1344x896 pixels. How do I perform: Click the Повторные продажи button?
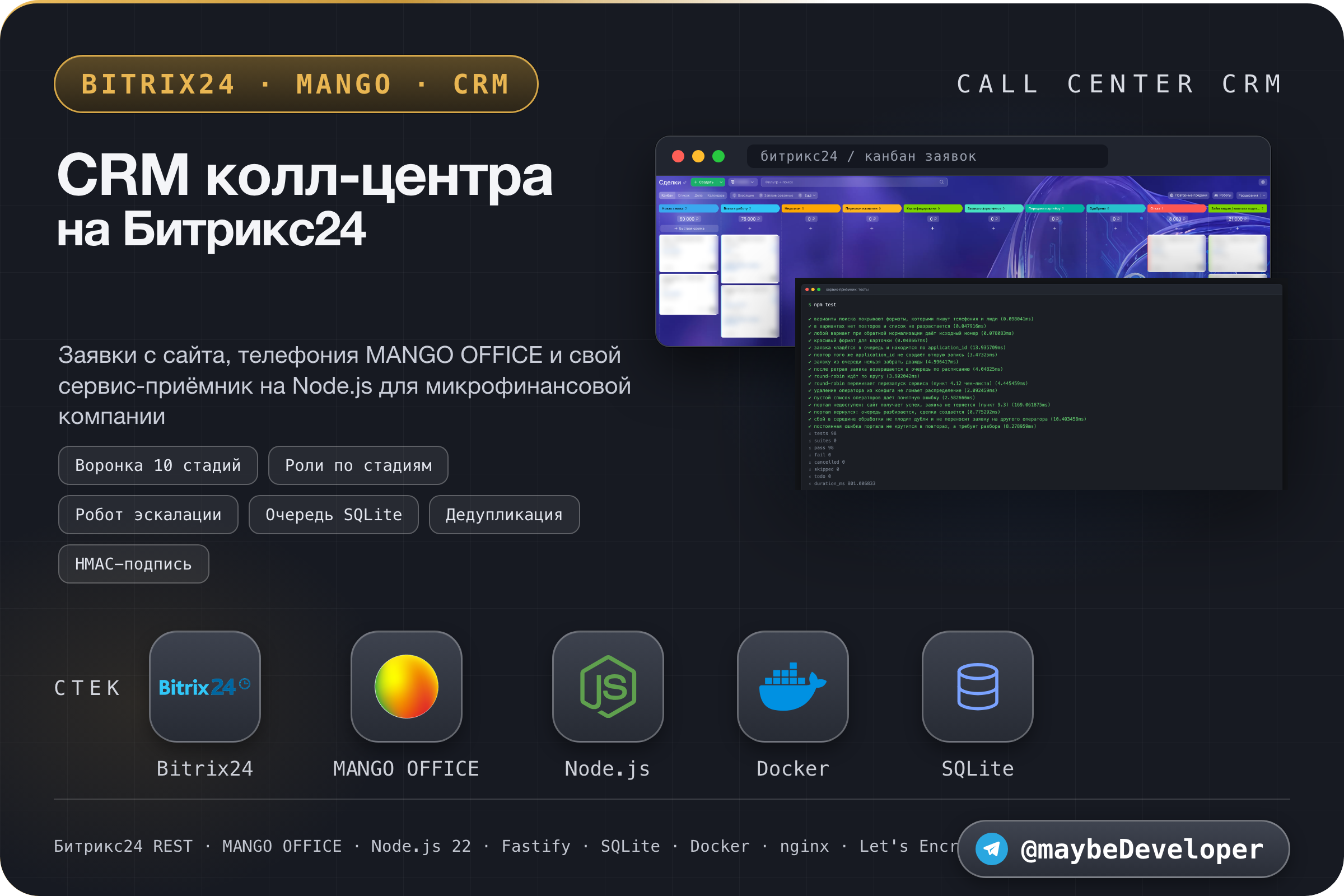tap(1188, 195)
